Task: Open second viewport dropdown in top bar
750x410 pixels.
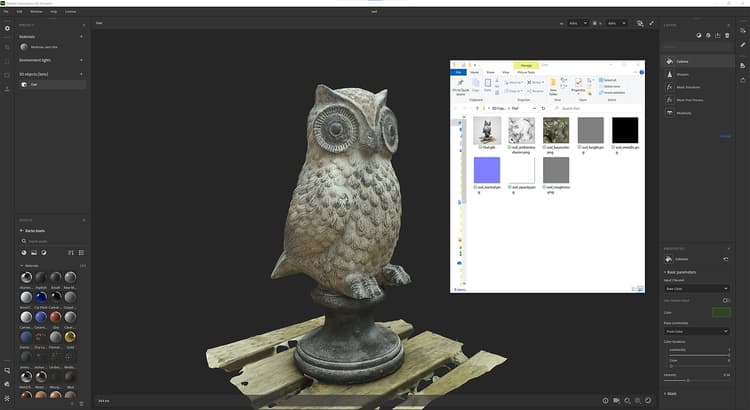Action: [616, 23]
